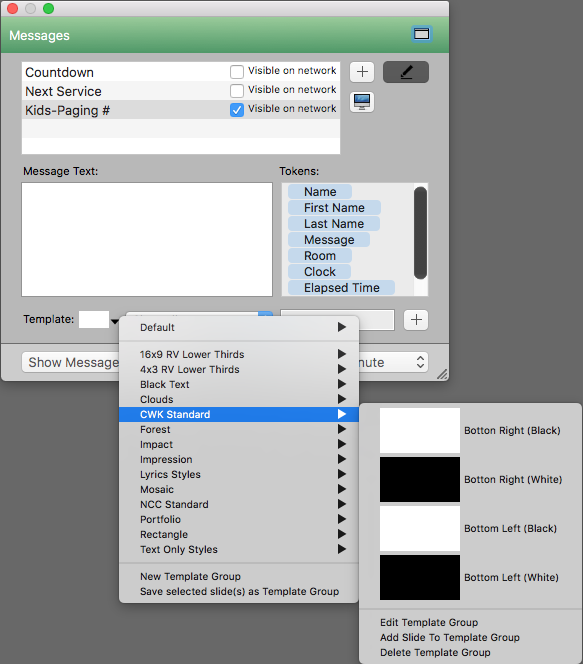Image resolution: width=583 pixels, height=664 pixels.
Task: Open the Mosaic template group
Action: pyautogui.click(x=239, y=490)
